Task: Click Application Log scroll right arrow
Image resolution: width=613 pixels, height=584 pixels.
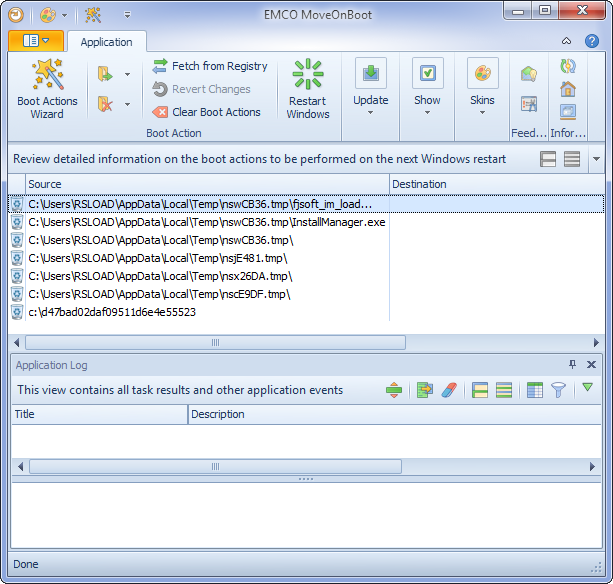Action: coord(592,467)
